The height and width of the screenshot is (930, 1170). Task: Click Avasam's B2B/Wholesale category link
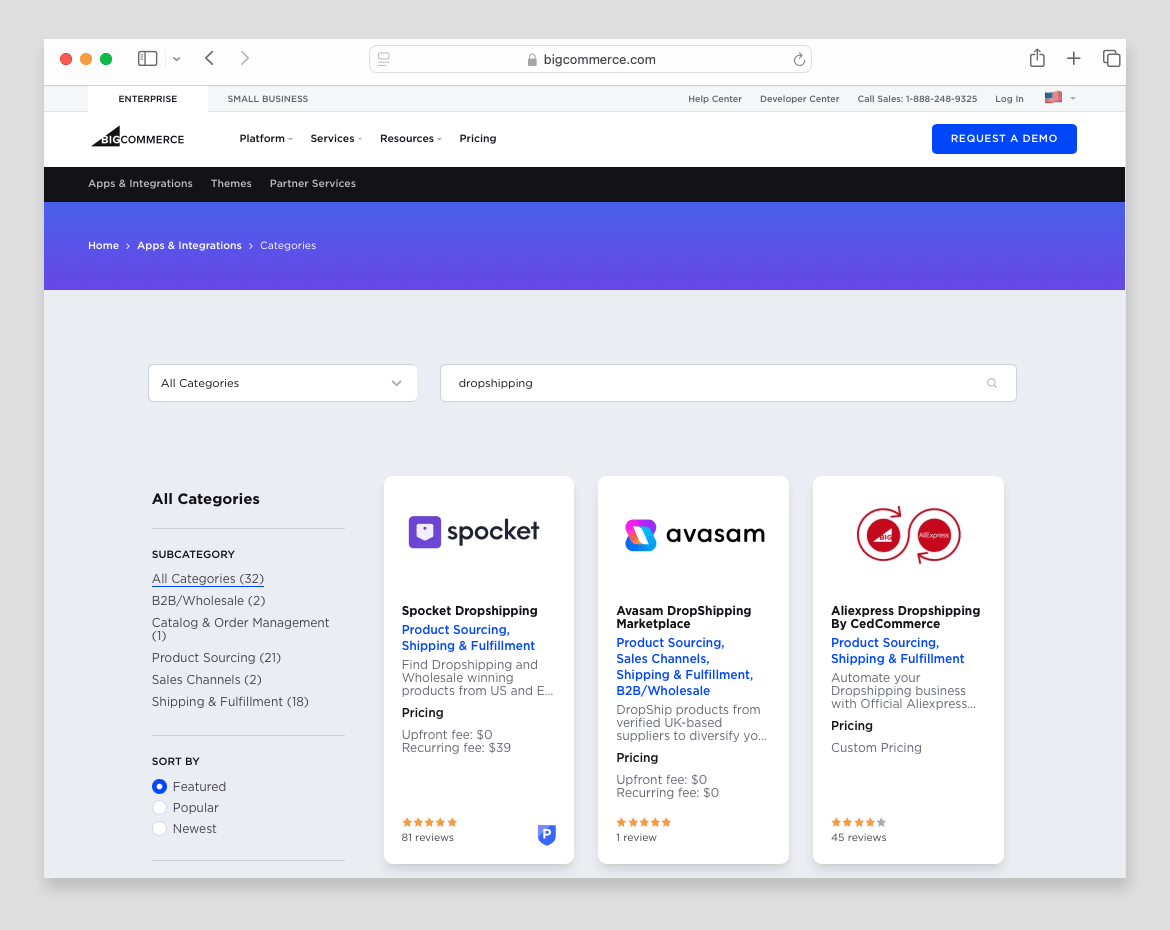pos(663,691)
